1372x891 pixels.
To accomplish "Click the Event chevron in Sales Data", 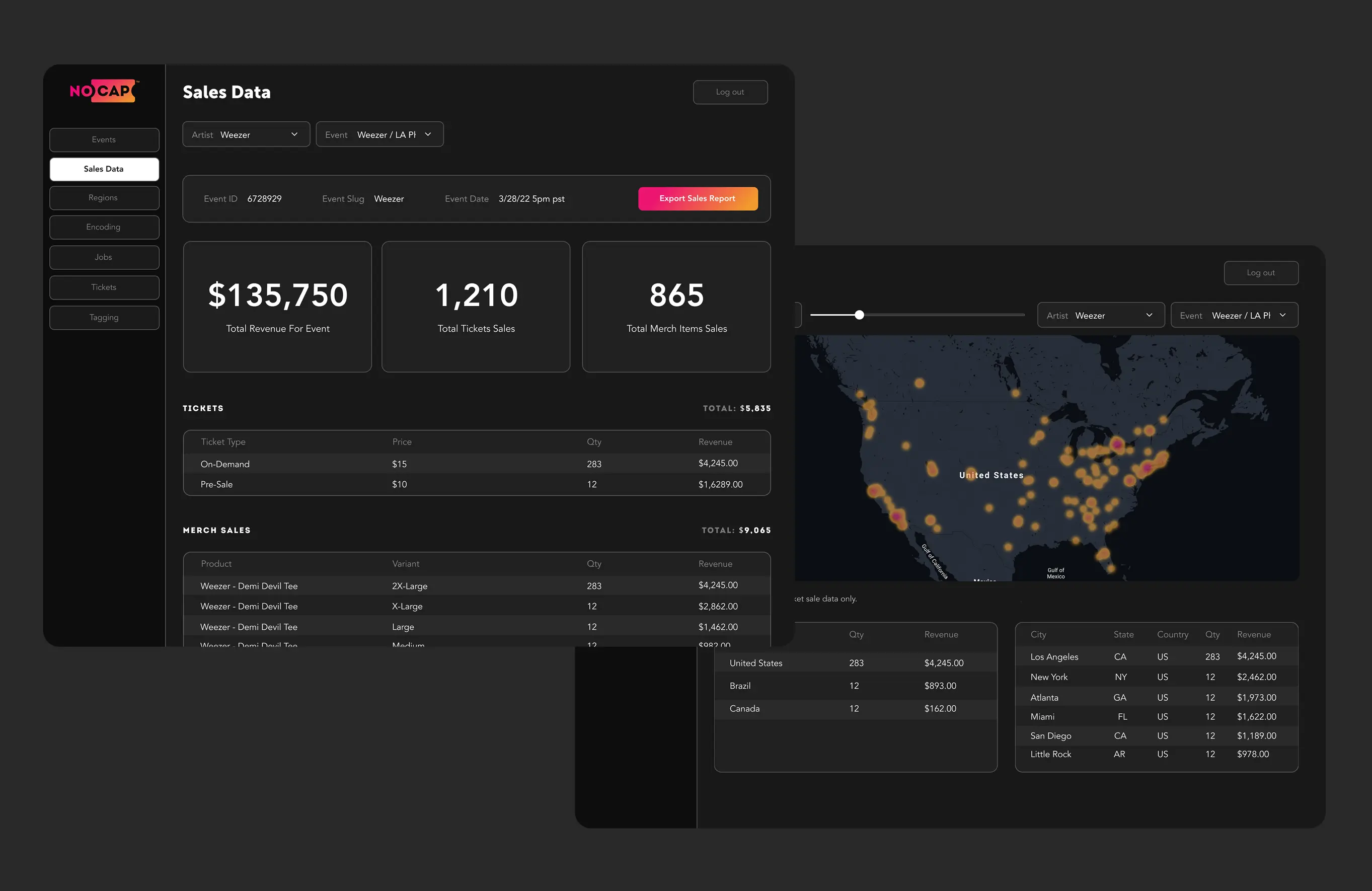I will click(x=428, y=134).
